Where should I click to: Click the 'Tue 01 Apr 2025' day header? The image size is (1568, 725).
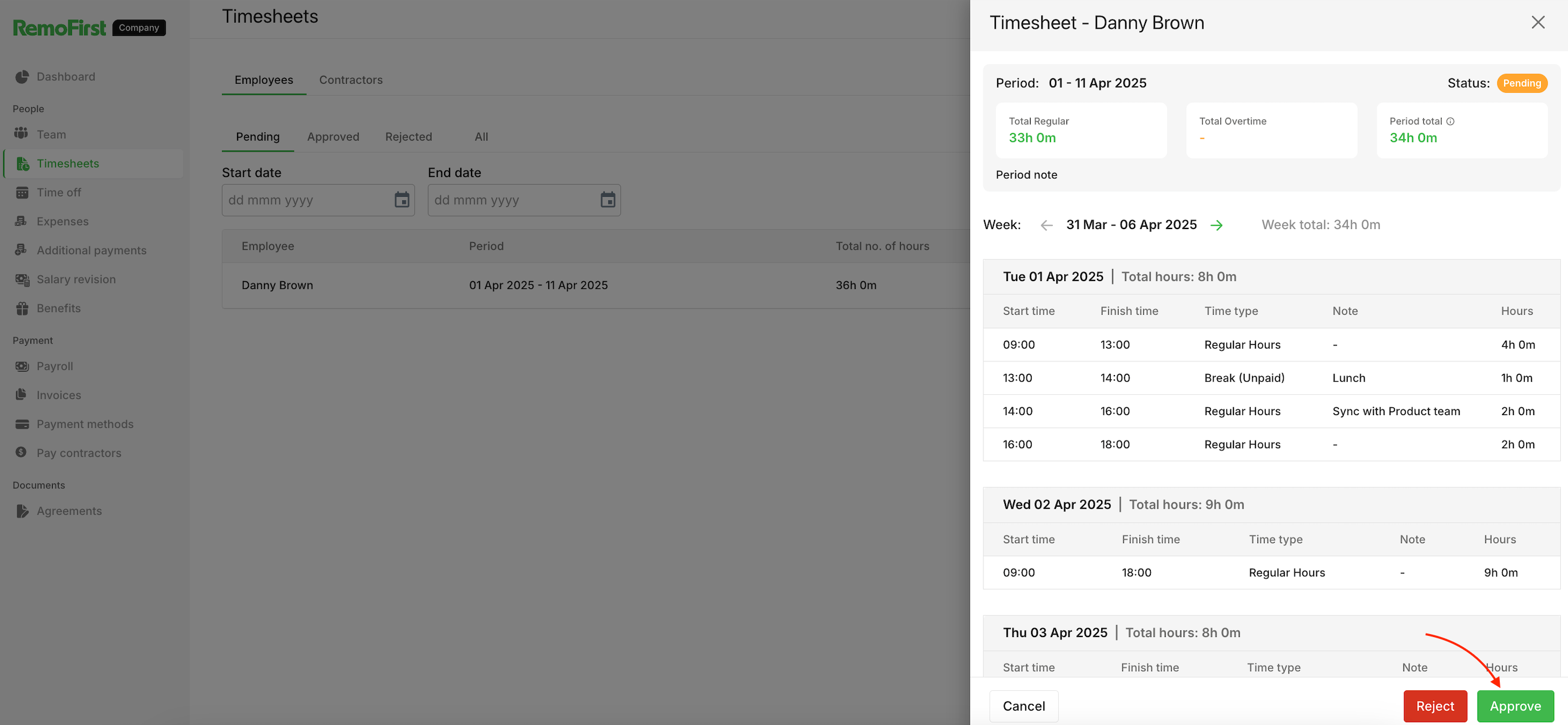click(x=1053, y=277)
